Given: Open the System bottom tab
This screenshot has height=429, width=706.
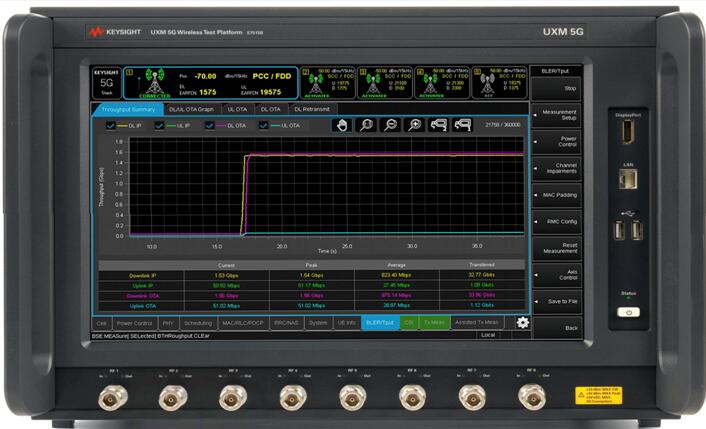Looking at the screenshot, I should 318,323.
